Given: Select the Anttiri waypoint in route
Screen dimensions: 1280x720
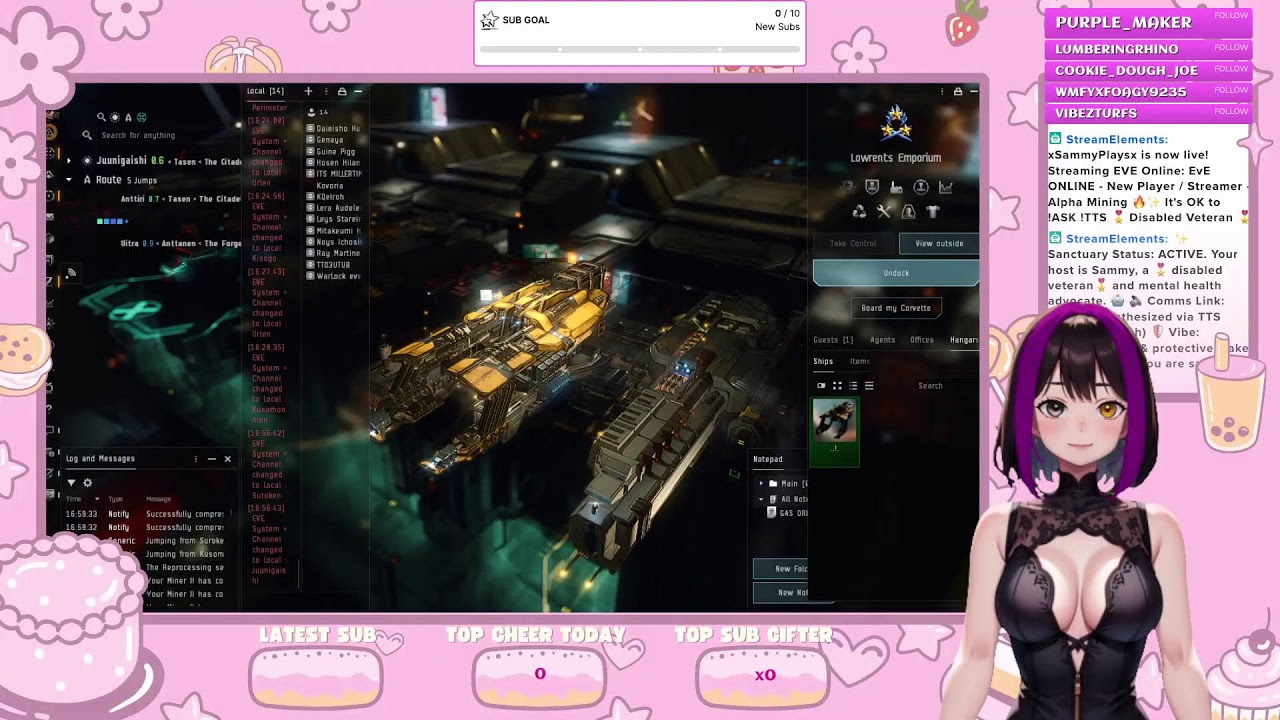Looking at the screenshot, I should [180, 199].
